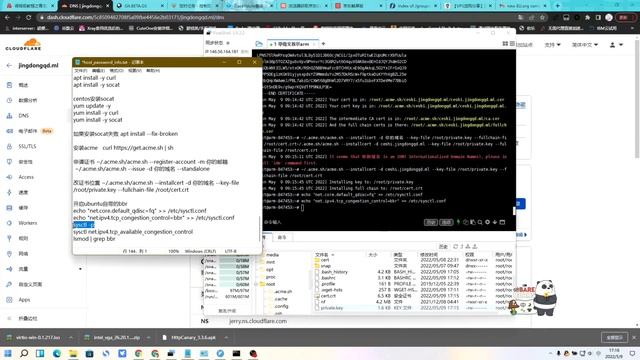Click the Notepad vertical scrollbar
The image size is (640, 360).
[x=260, y=229]
